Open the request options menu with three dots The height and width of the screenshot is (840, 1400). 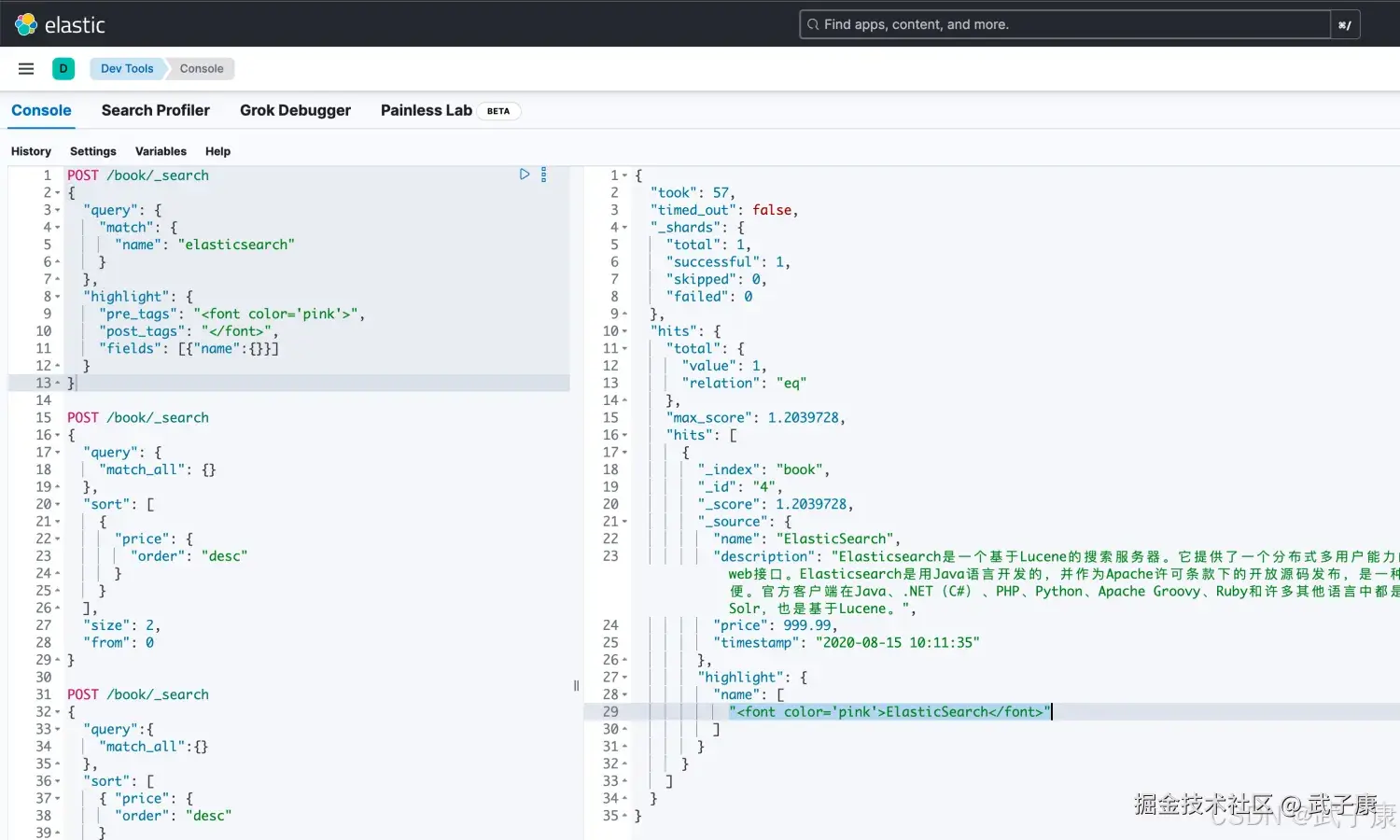pos(543,175)
